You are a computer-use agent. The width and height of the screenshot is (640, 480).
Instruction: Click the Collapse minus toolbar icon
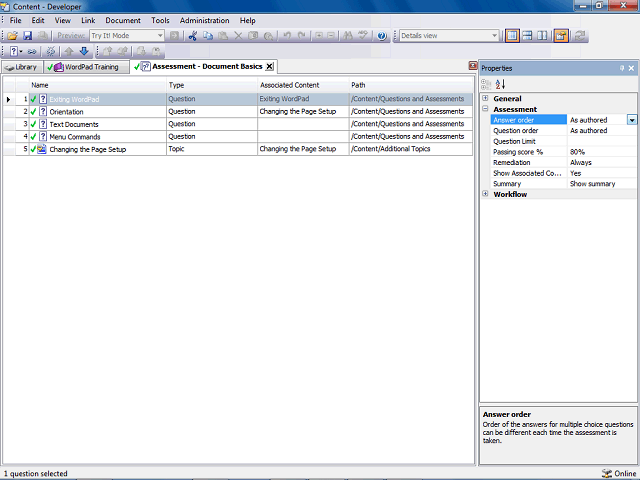click(x=331, y=36)
